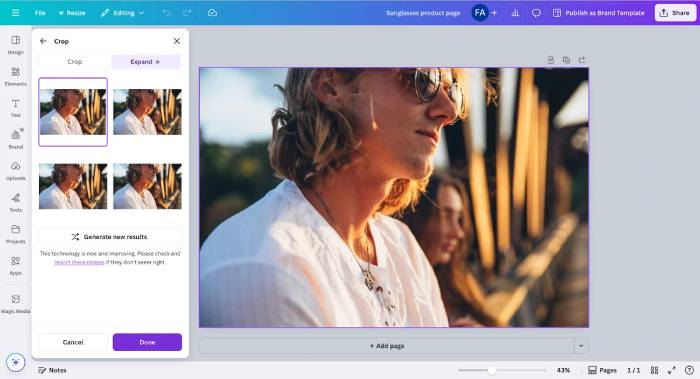Open the Projects sidebar panel

[x=16, y=234]
